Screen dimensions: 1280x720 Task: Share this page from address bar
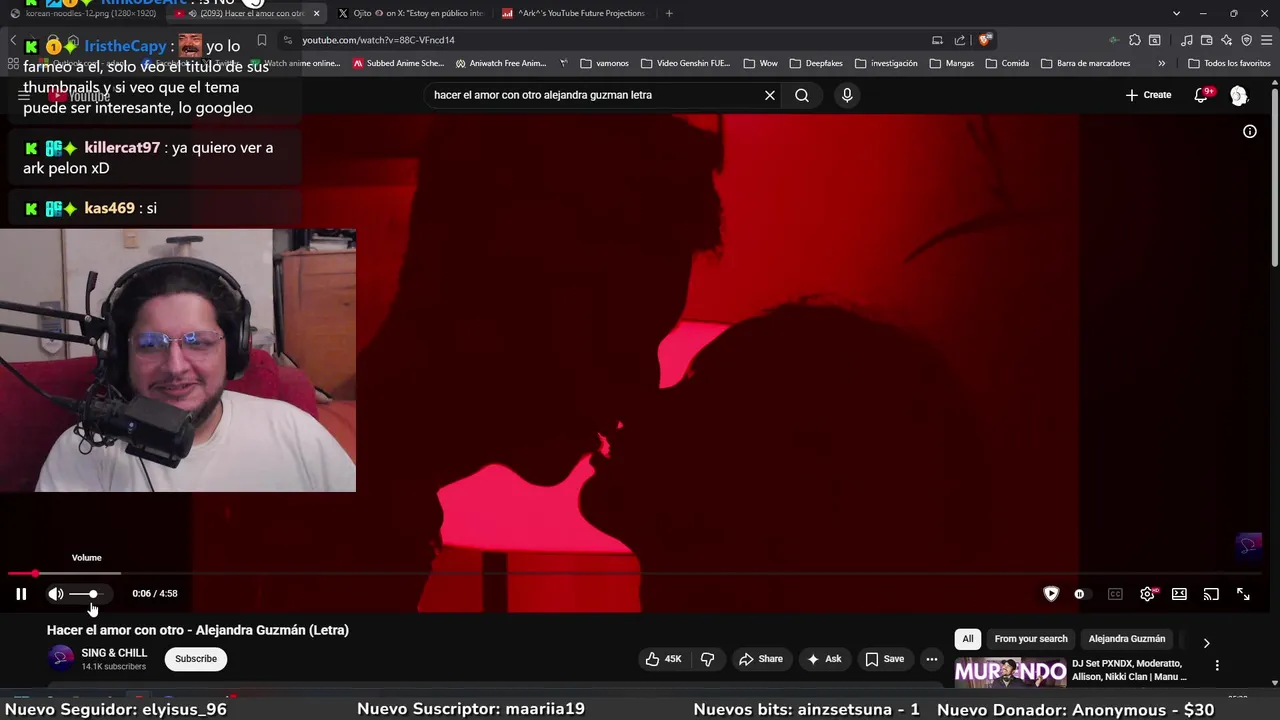(960, 40)
